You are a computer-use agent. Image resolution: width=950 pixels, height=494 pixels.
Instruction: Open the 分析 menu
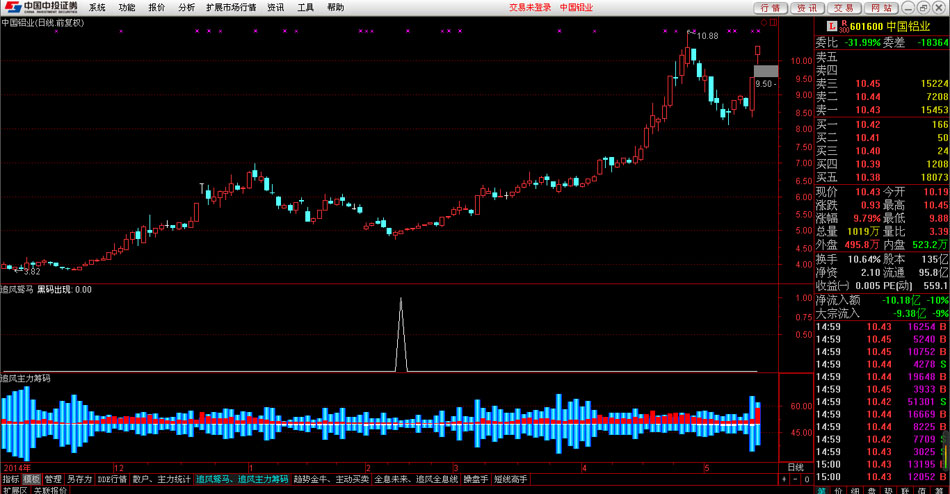tap(186, 7)
